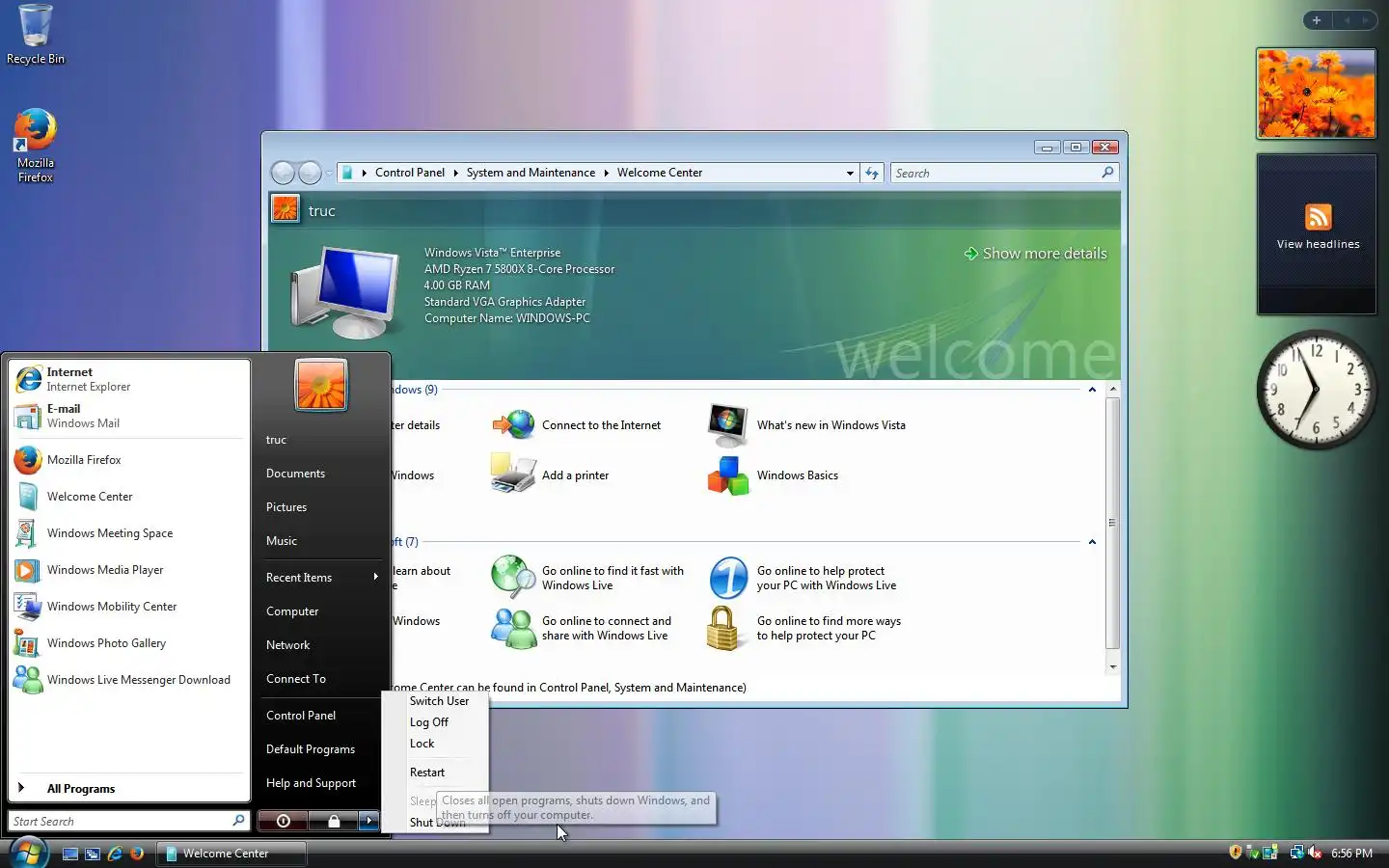The height and width of the screenshot is (868, 1389).
Task: Collapse the Offers from Microsoft section
Action: point(1092,542)
